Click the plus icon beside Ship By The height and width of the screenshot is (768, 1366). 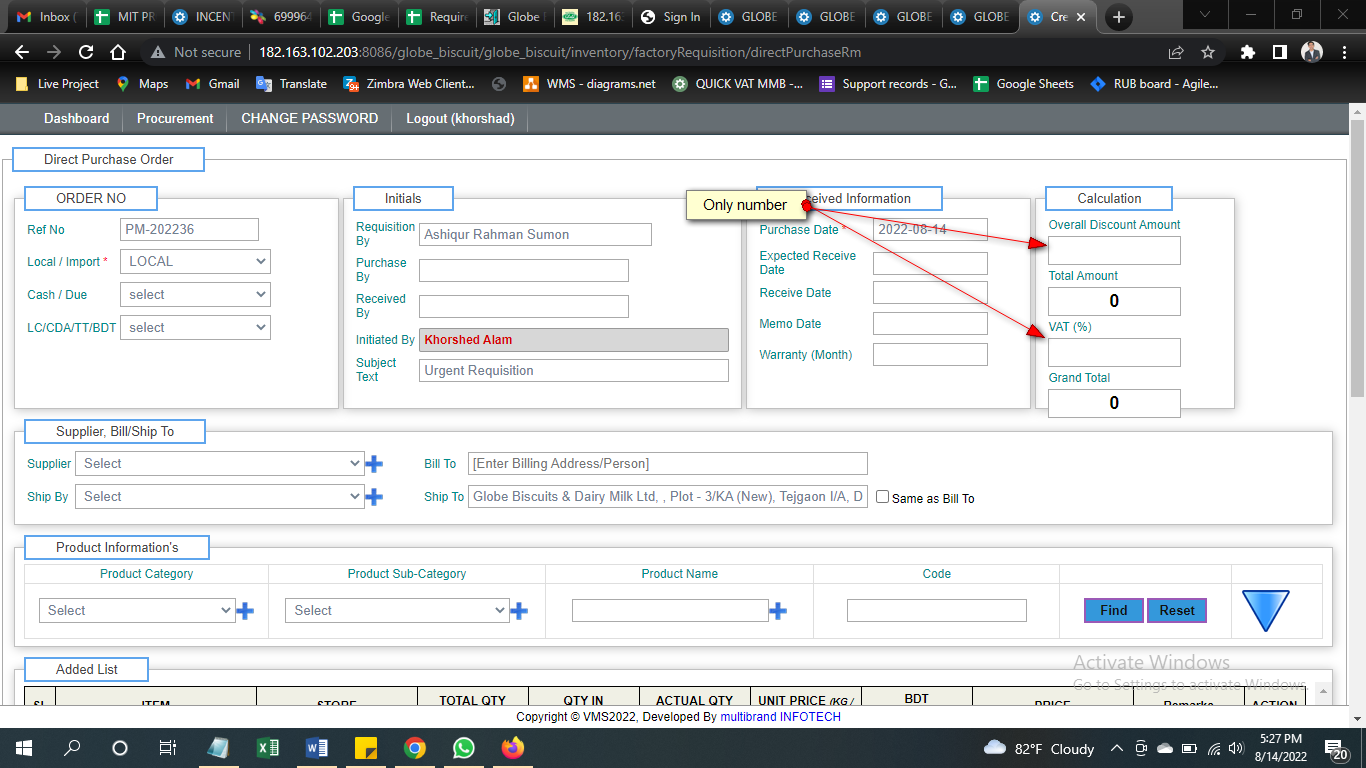374,497
